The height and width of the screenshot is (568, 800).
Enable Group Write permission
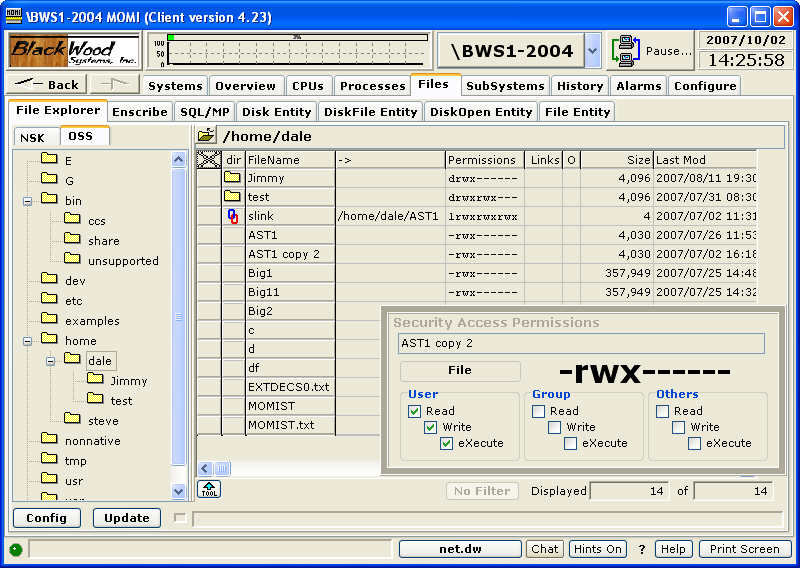[x=555, y=427]
